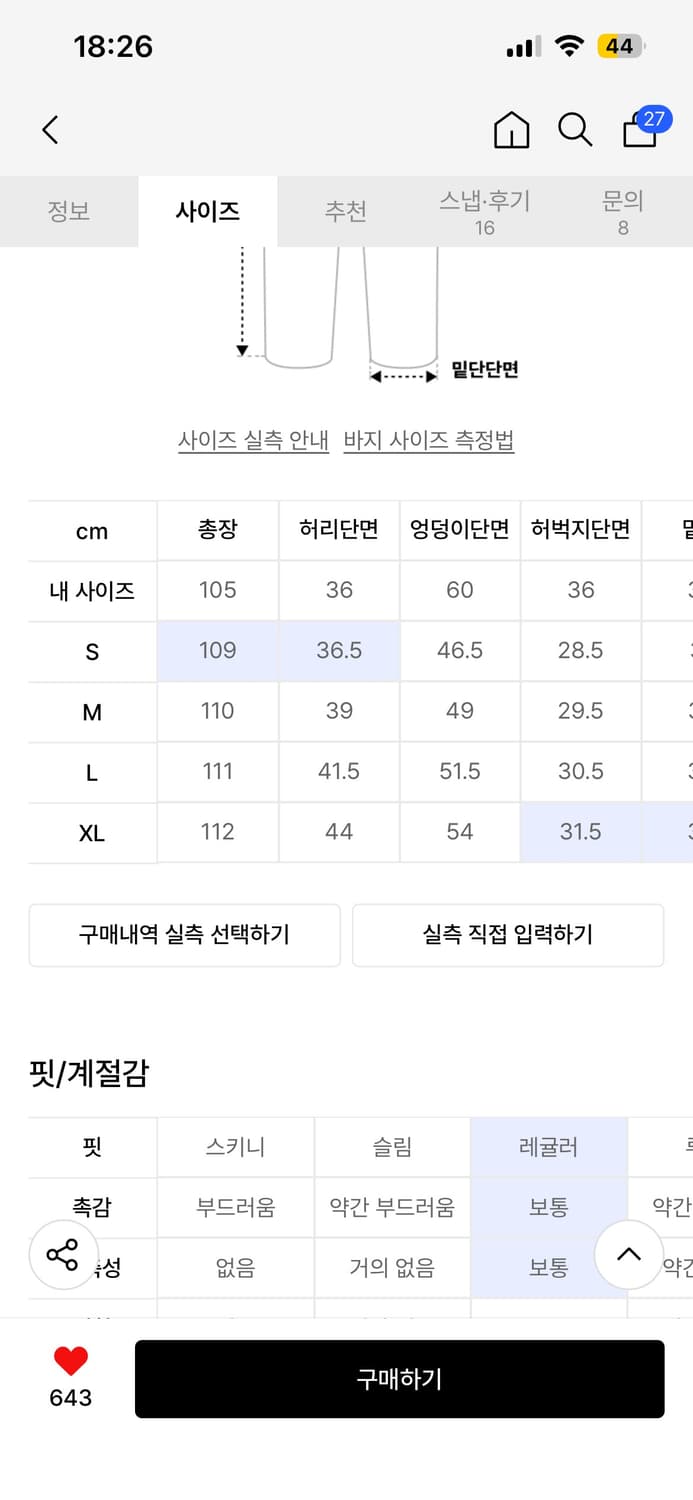
Task: Tap the heart icon to like the product
Action: 69,1360
